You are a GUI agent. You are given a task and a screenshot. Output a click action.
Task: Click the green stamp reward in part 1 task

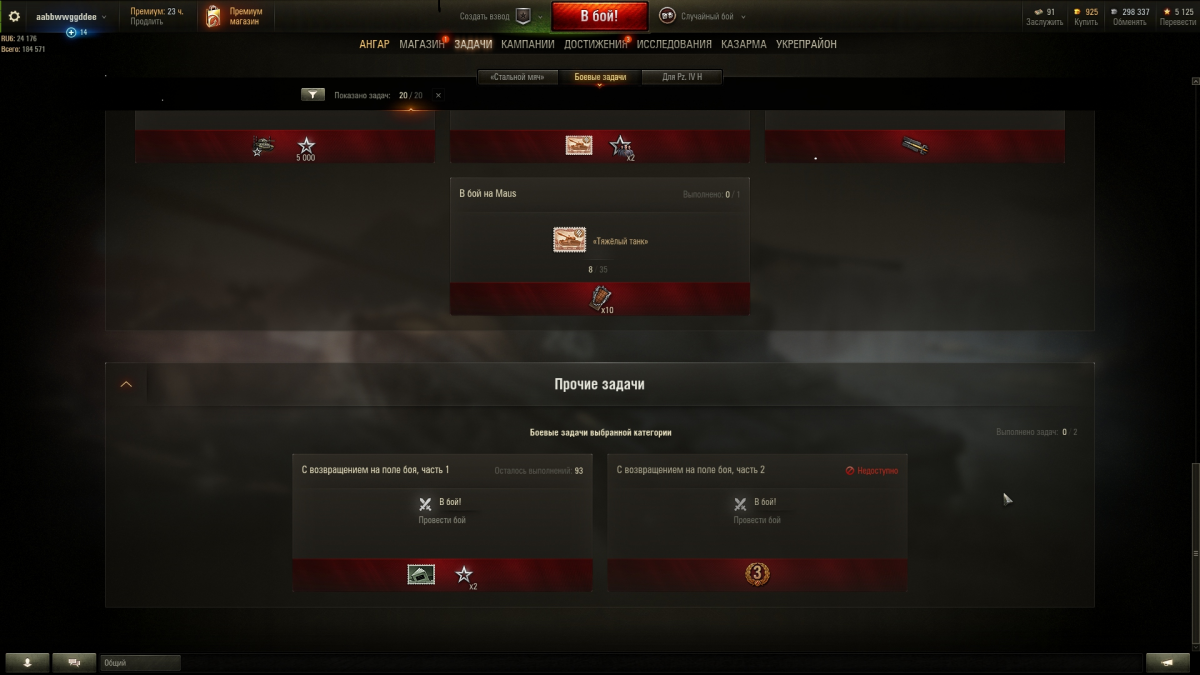coord(421,574)
